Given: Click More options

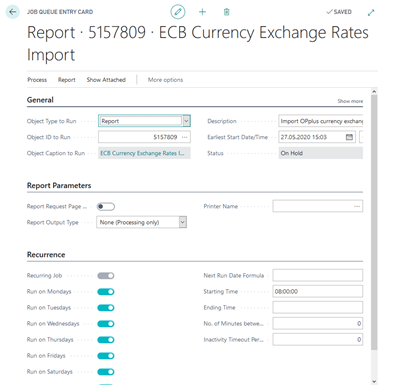Looking at the screenshot, I should (x=165, y=80).
